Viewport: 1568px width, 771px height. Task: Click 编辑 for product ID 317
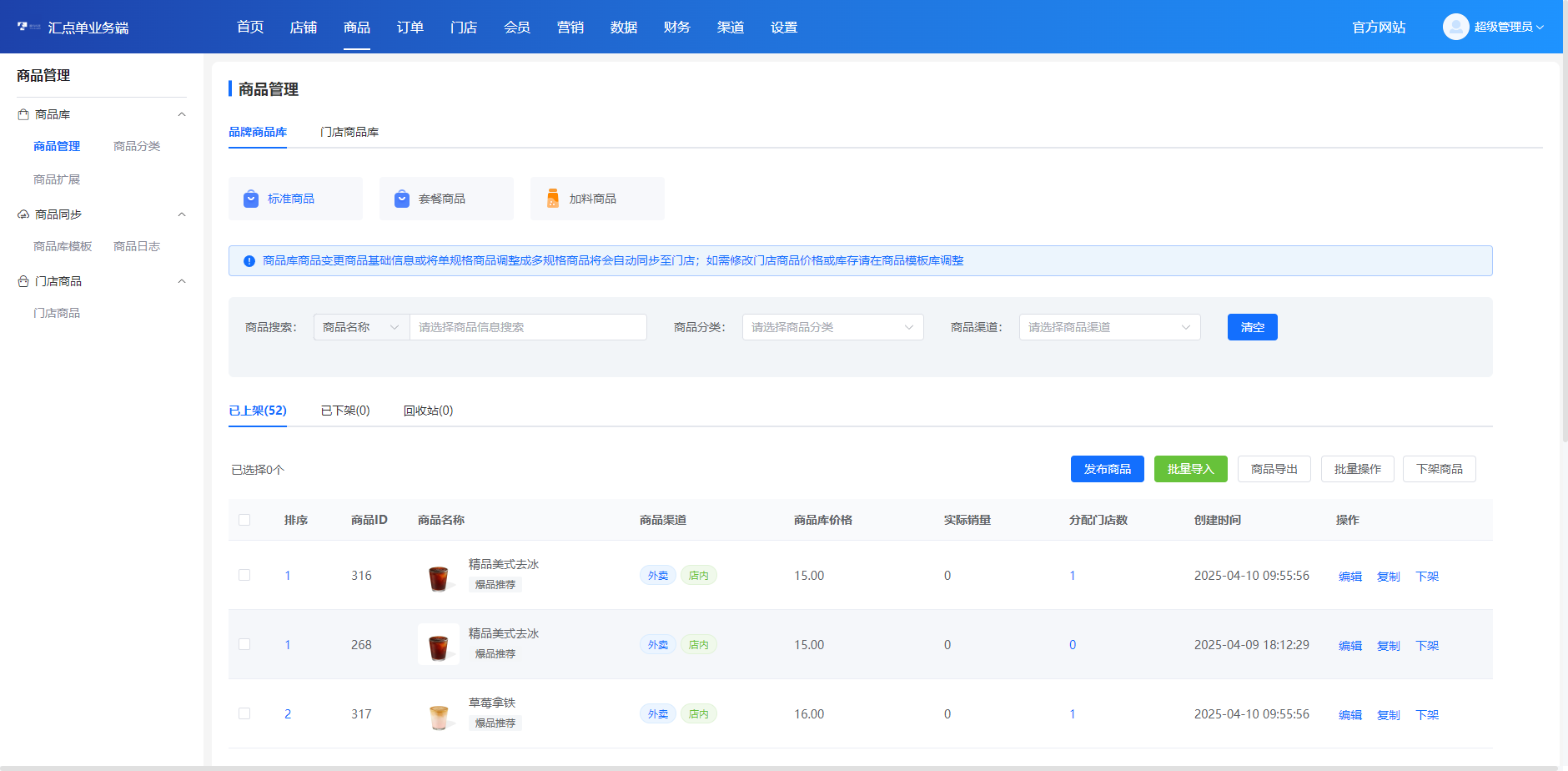pos(1350,715)
